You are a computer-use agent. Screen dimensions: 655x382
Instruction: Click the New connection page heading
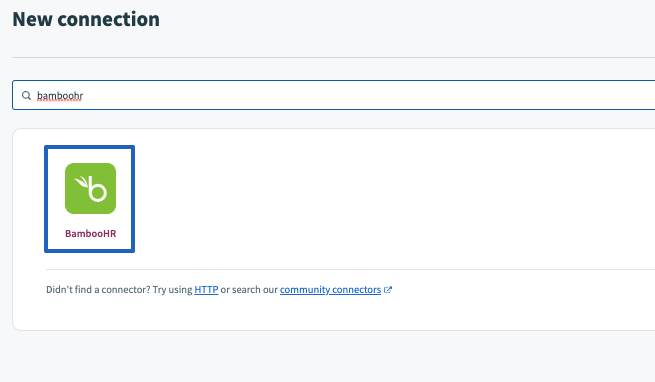[x=86, y=19]
